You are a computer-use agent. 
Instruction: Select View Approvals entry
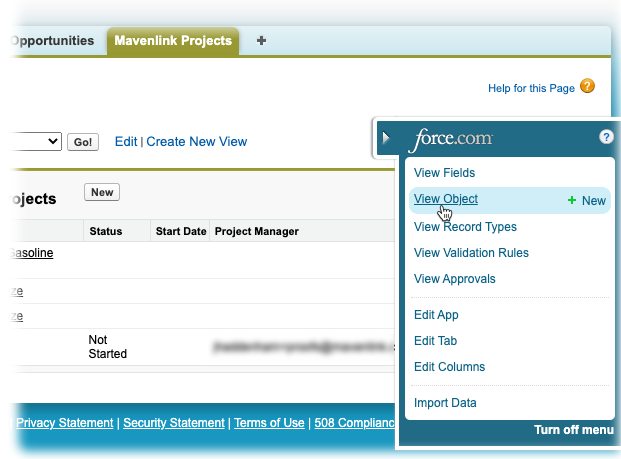pyautogui.click(x=455, y=279)
